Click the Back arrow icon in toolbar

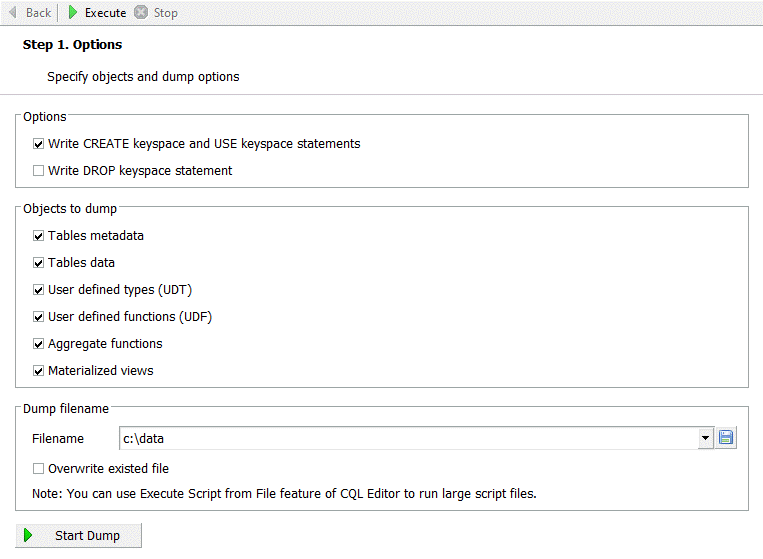coord(13,13)
